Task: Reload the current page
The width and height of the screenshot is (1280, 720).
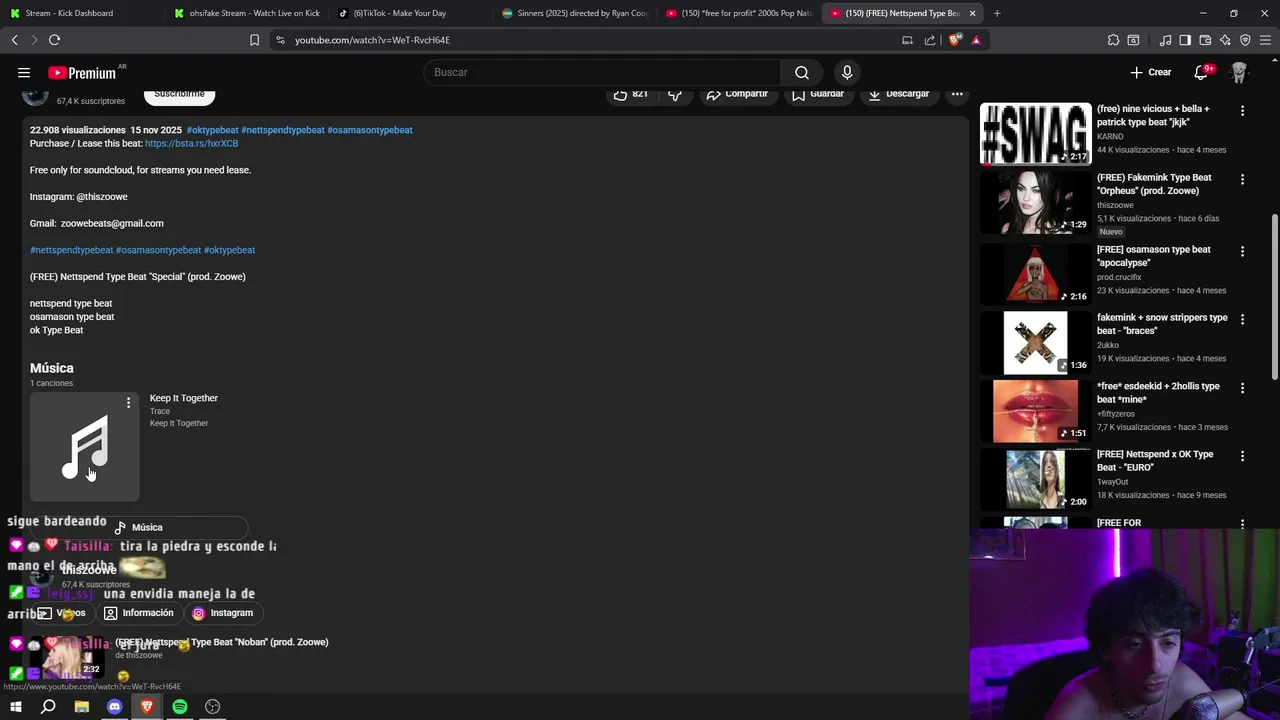Action: pyautogui.click(x=54, y=40)
